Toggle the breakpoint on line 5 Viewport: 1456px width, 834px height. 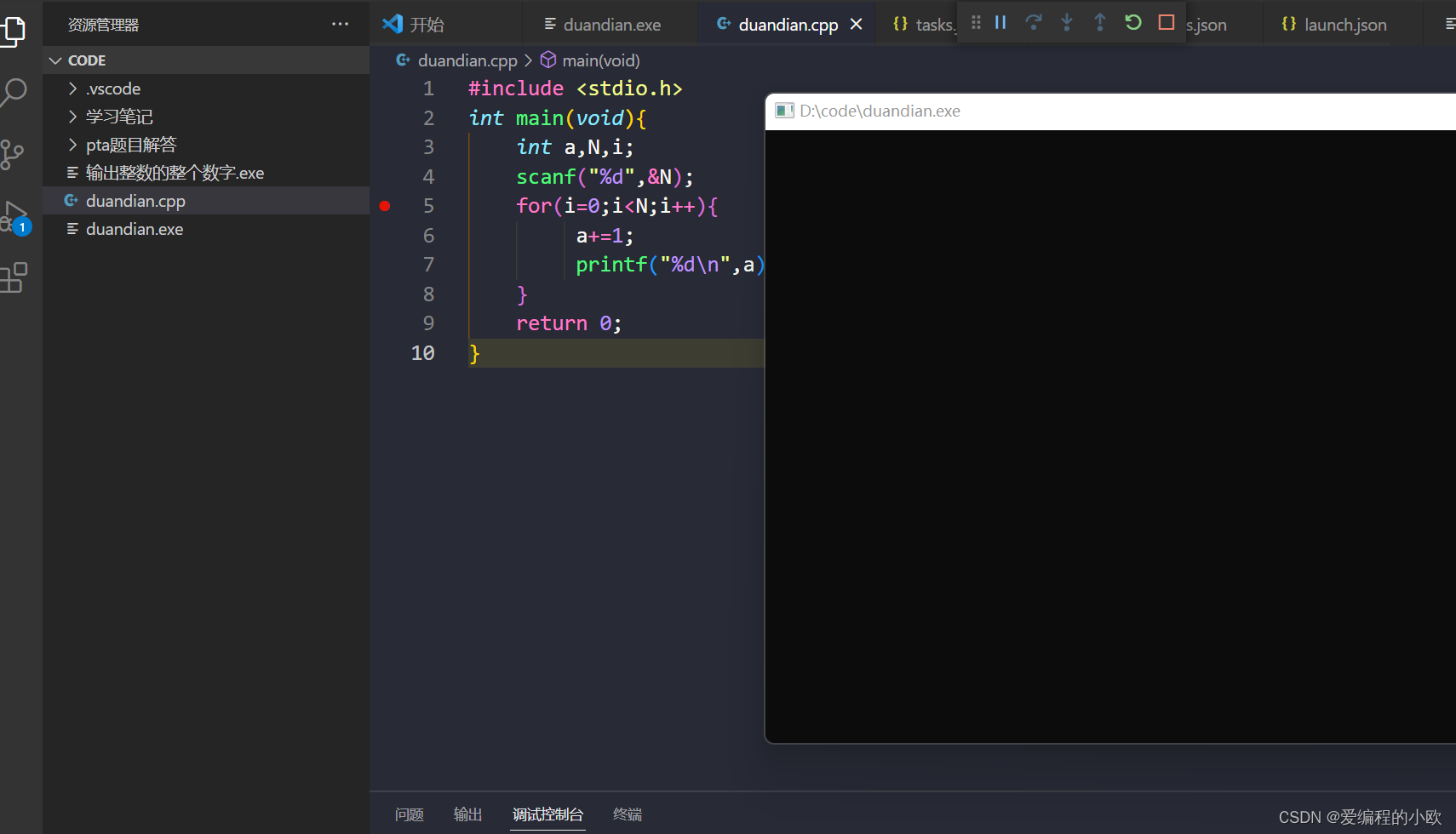tap(386, 205)
